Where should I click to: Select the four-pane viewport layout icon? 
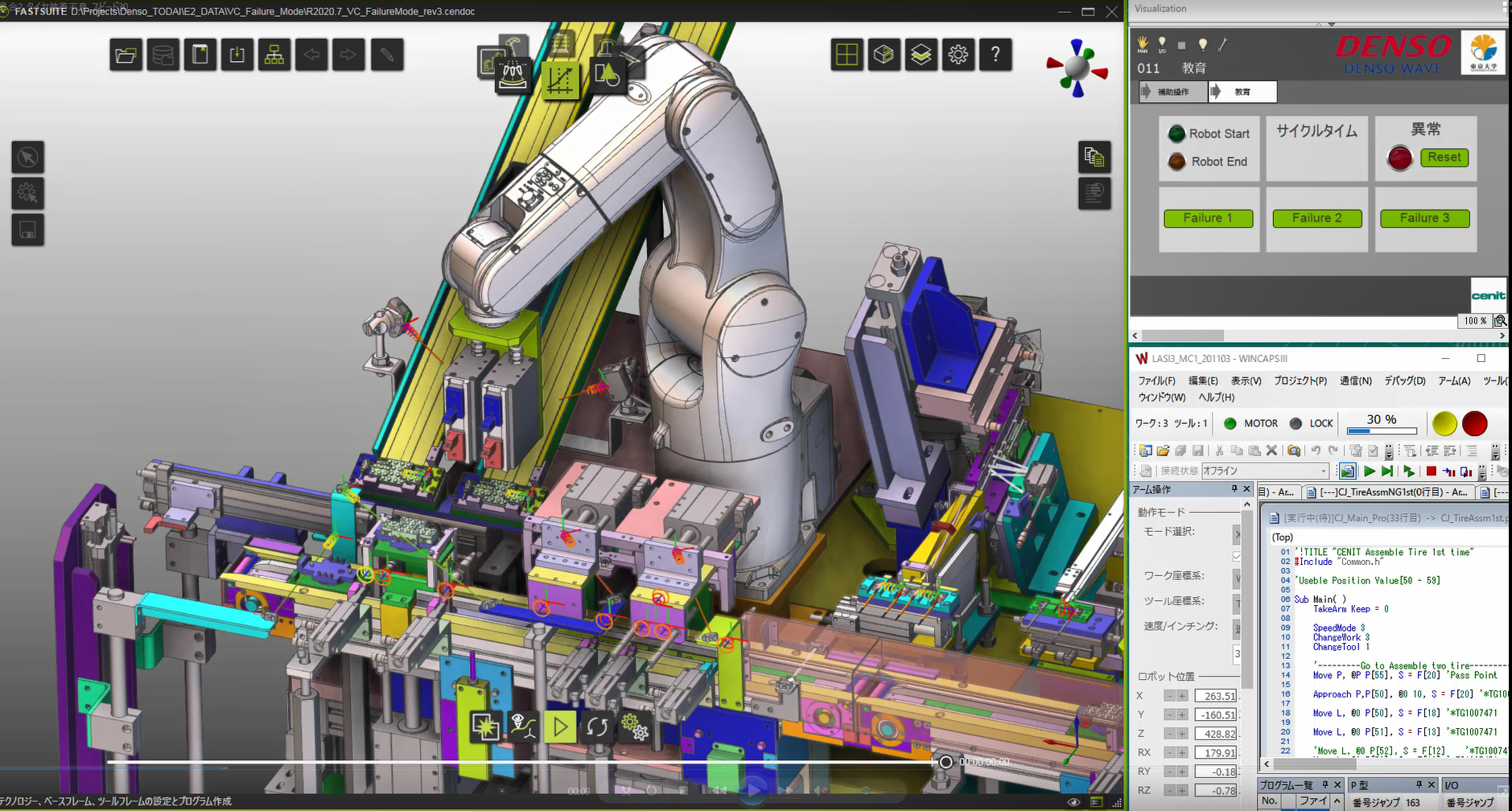847,55
